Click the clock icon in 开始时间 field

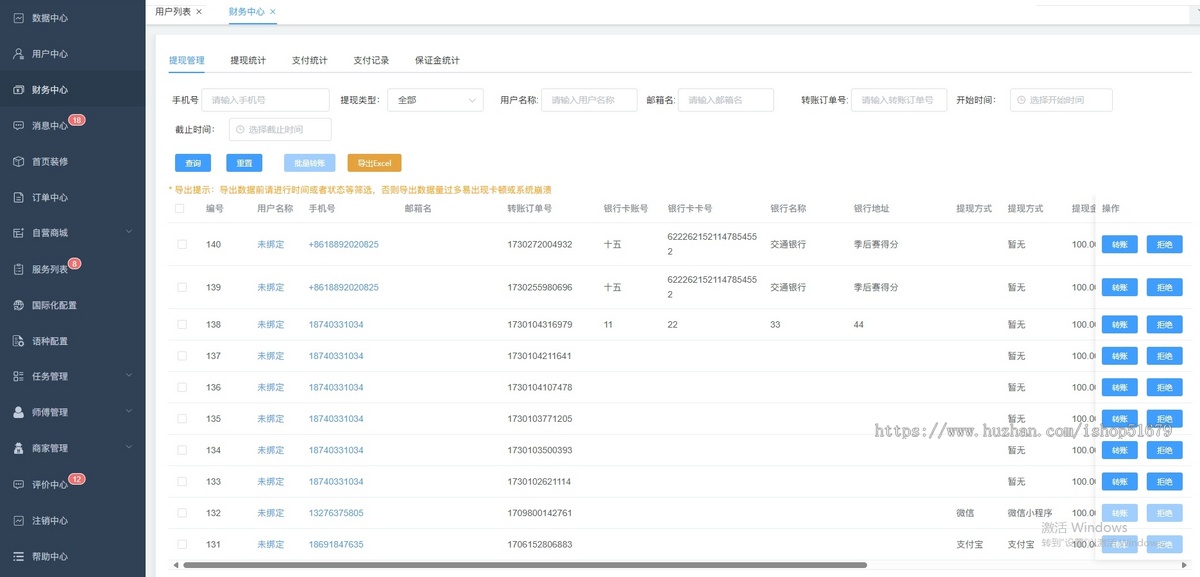(x=1021, y=100)
